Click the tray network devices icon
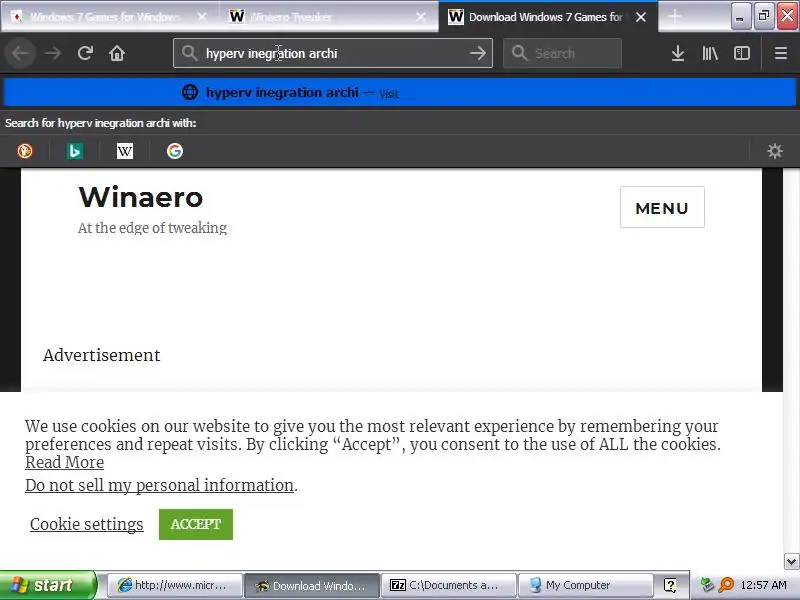 [x=707, y=585]
